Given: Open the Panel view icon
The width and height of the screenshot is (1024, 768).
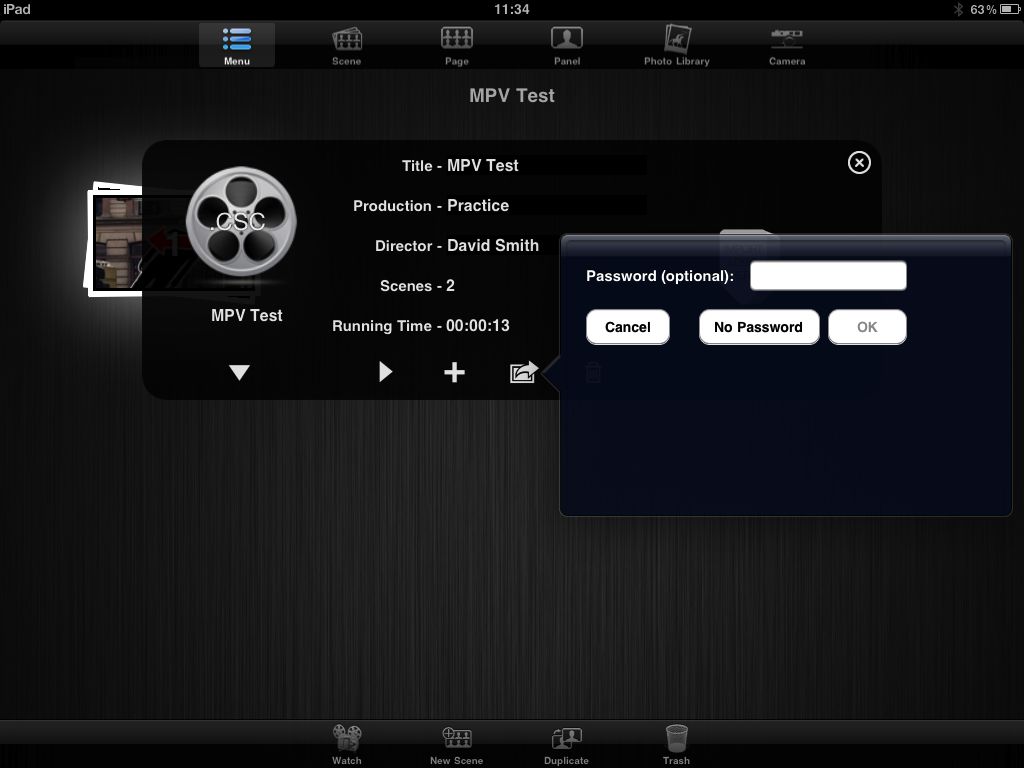Looking at the screenshot, I should [x=567, y=45].
